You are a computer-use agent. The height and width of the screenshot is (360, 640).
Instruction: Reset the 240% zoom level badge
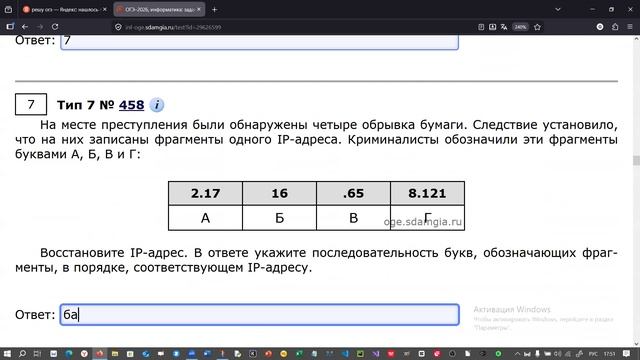[520, 27]
